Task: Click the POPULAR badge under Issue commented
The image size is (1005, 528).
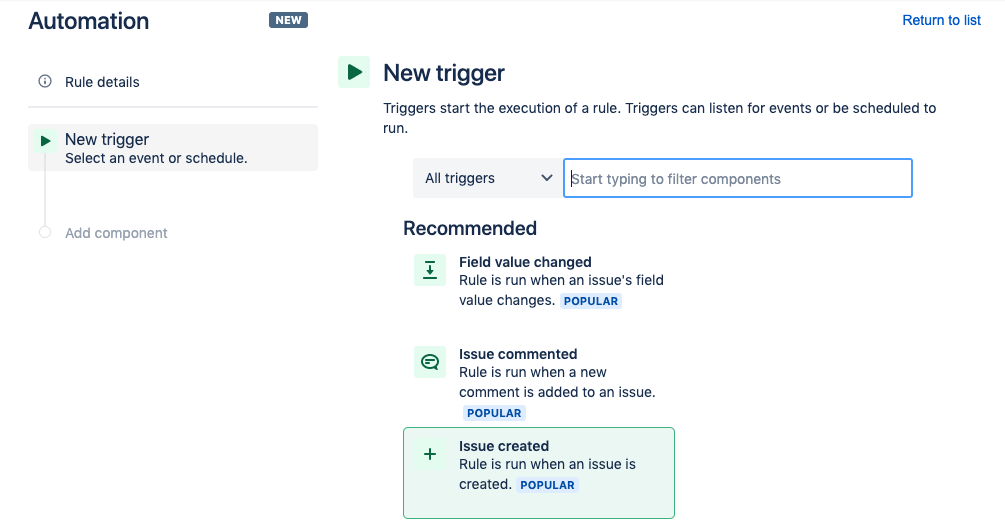Action: tap(494, 413)
